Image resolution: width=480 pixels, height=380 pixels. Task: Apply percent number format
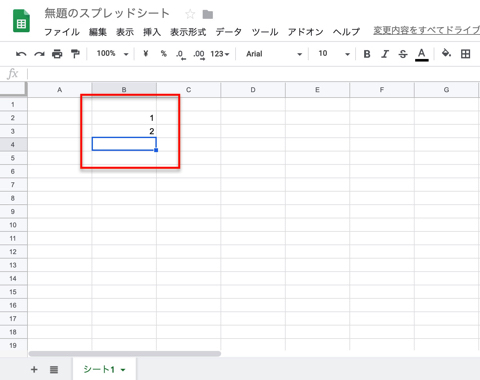click(163, 53)
